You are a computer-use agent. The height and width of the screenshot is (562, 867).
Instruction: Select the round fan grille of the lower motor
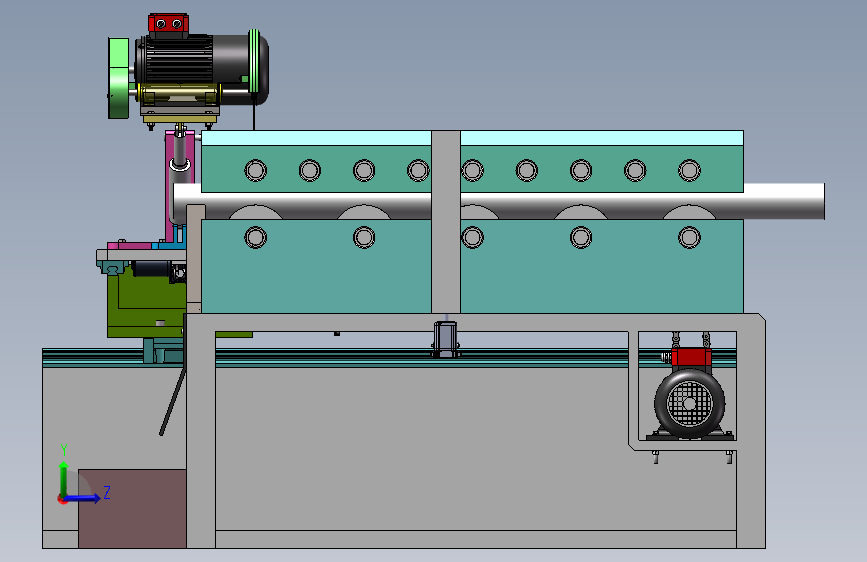689,404
